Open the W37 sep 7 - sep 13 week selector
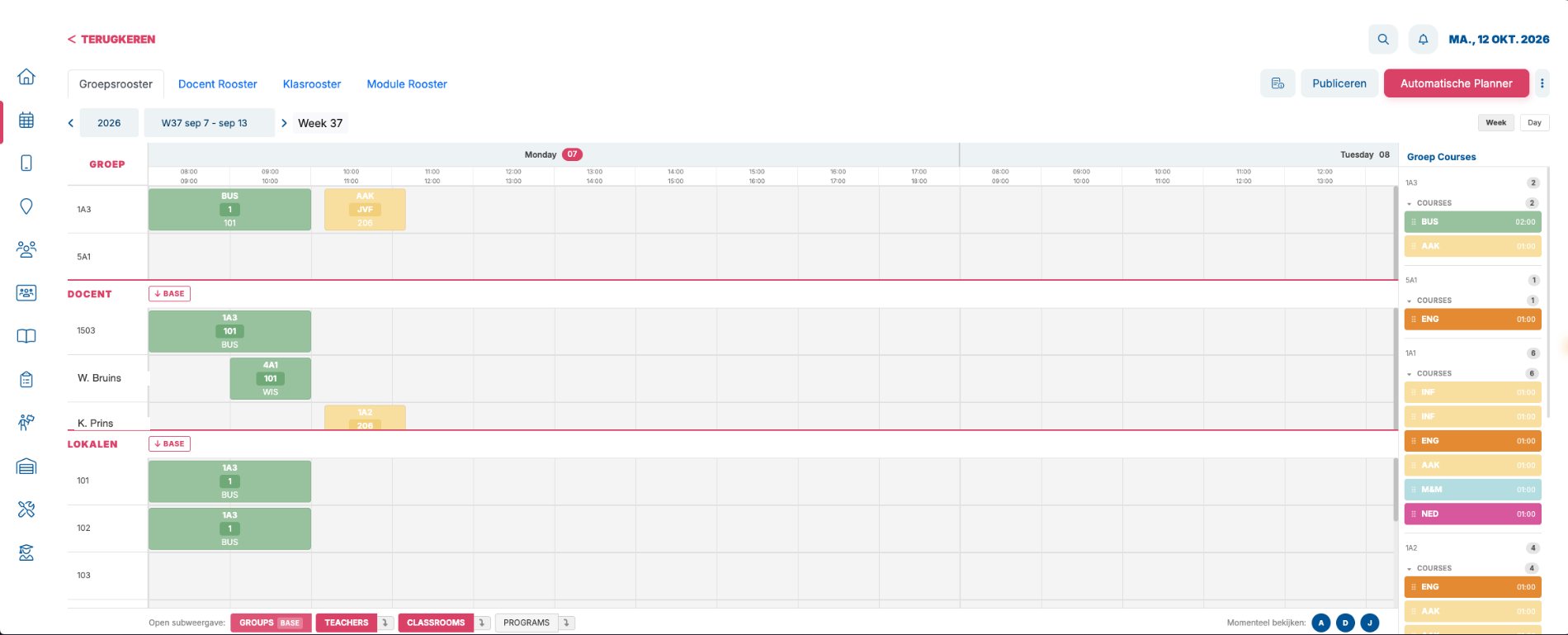The image size is (1568, 635). click(209, 123)
